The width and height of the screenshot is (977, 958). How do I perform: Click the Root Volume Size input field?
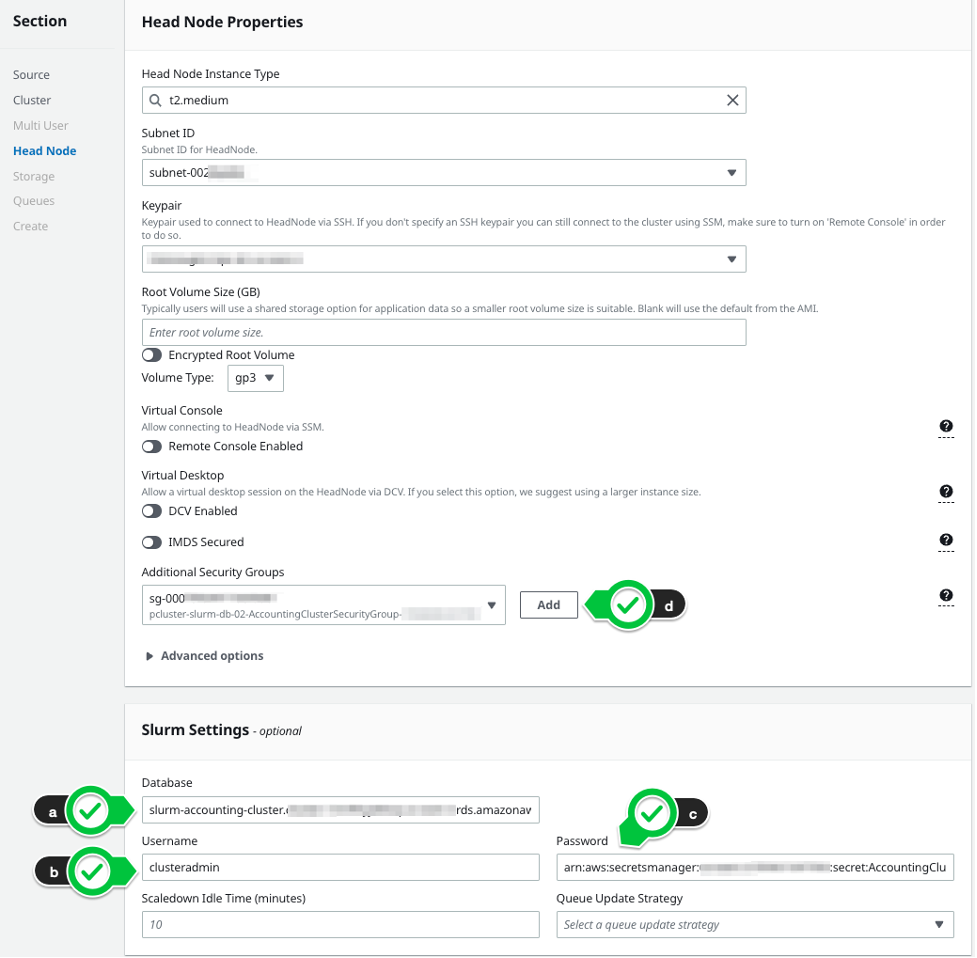click(x=444, y=331)
